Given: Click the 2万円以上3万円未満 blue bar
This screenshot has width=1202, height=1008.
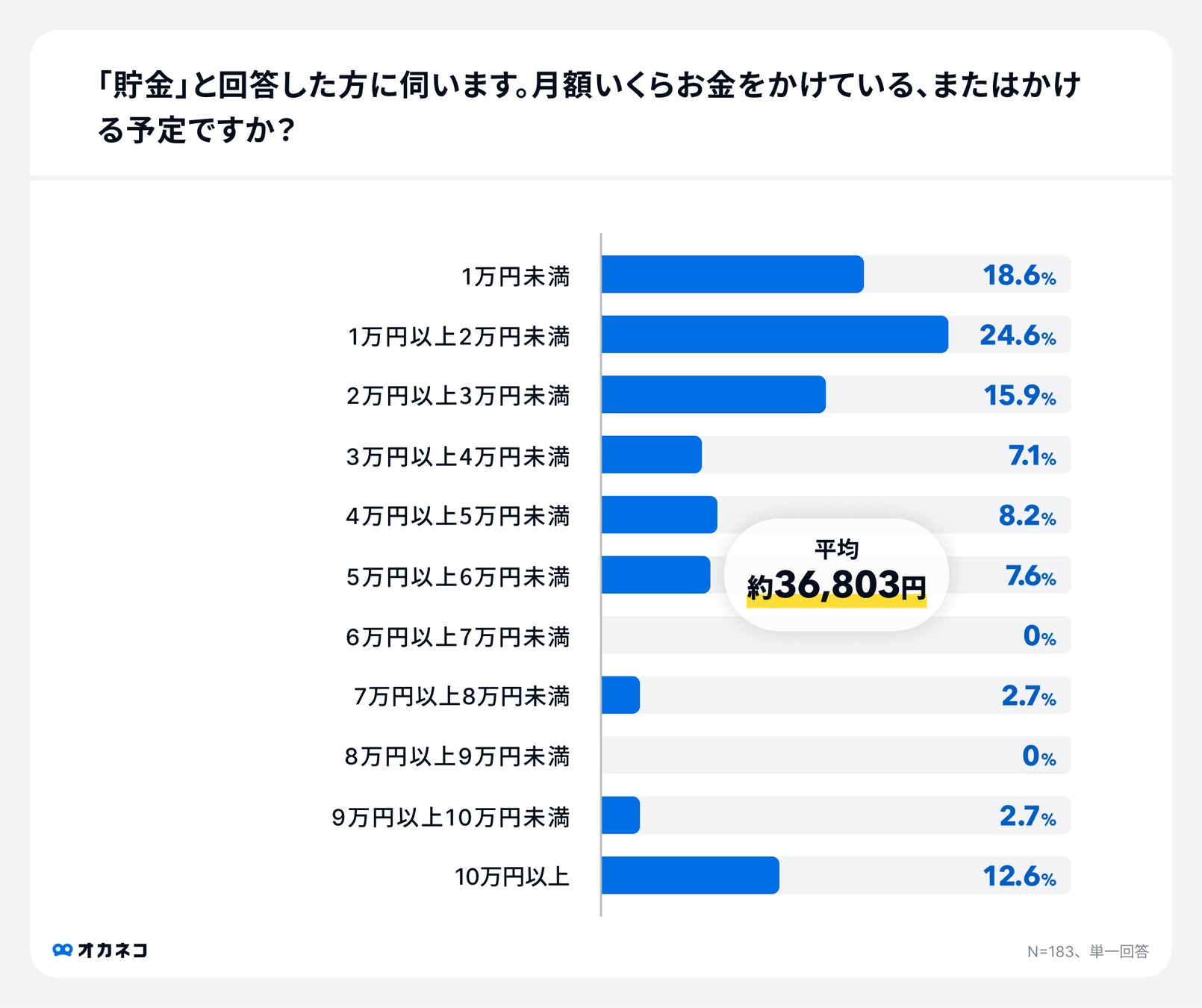Looking at the screenshot, I should pyautogui.click(x=713, y=395).
